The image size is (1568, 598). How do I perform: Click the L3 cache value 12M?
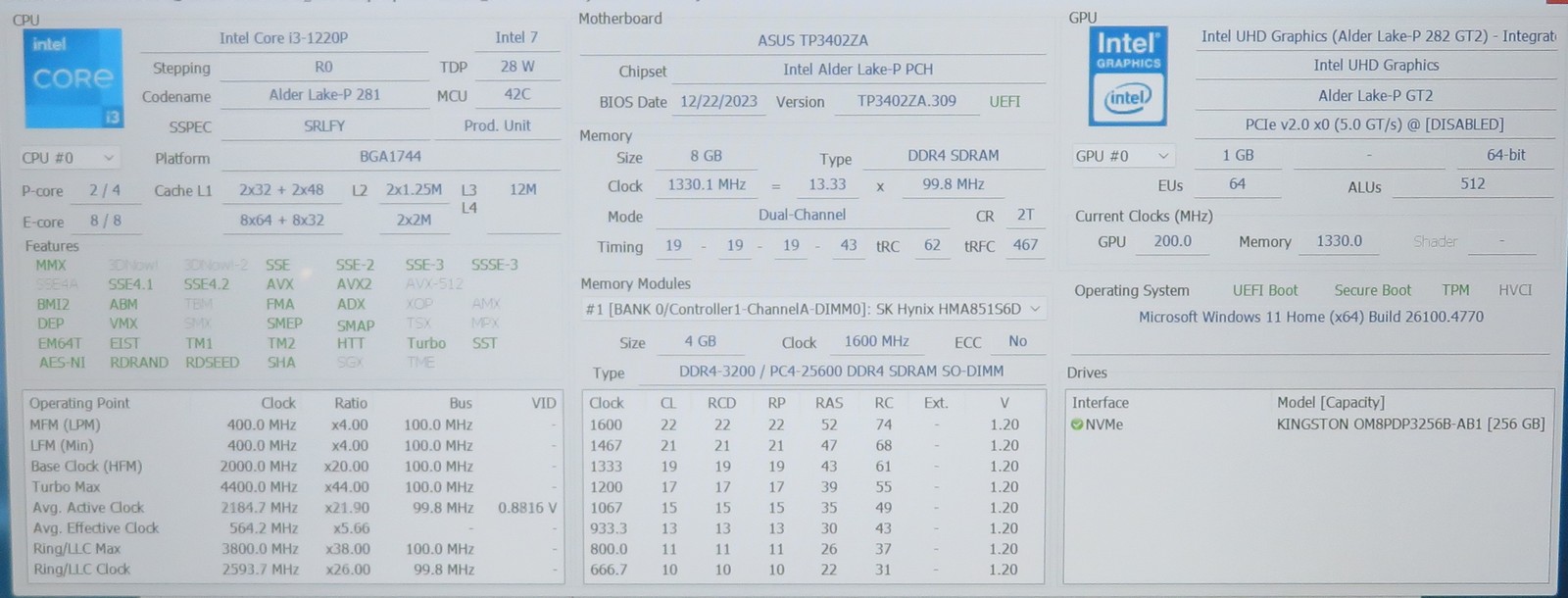(522, 189)
